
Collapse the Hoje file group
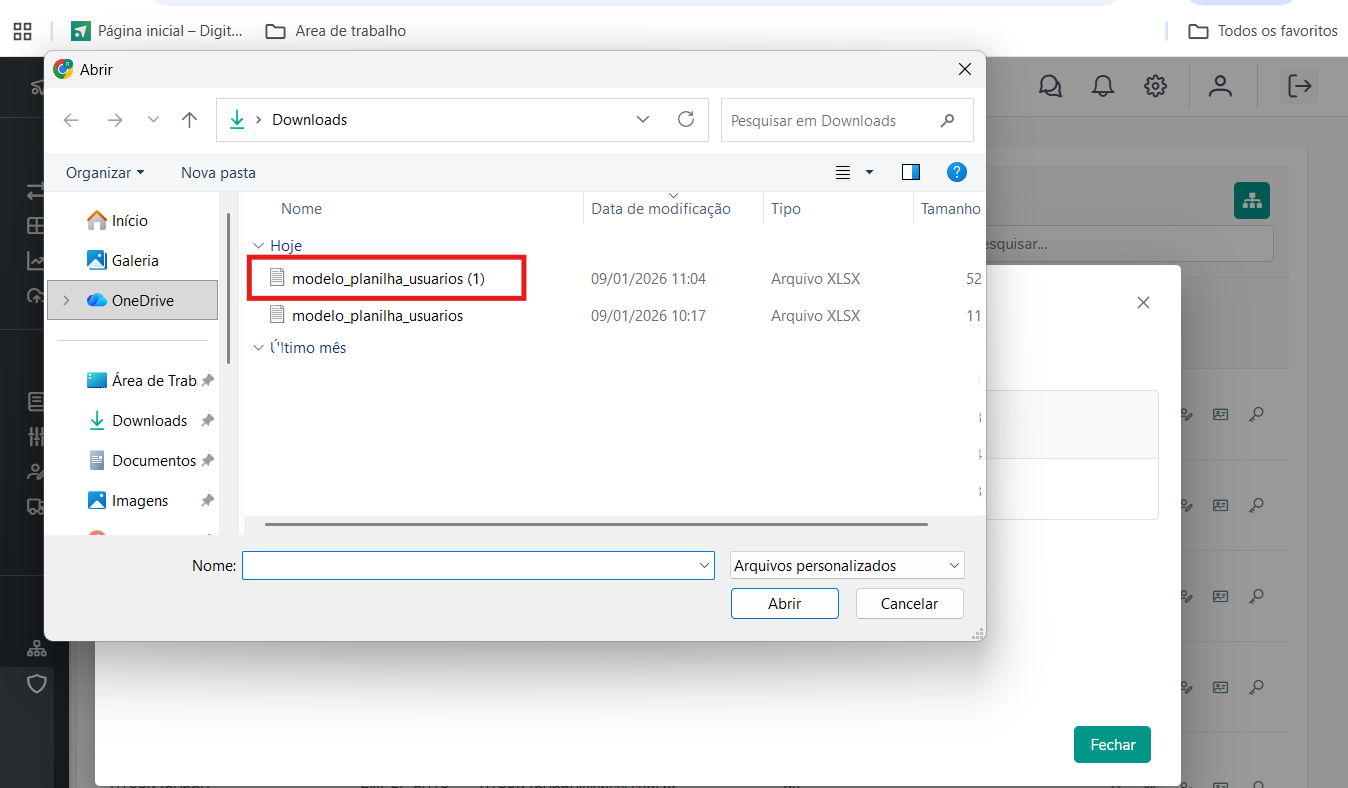click(x=259, y=246)
